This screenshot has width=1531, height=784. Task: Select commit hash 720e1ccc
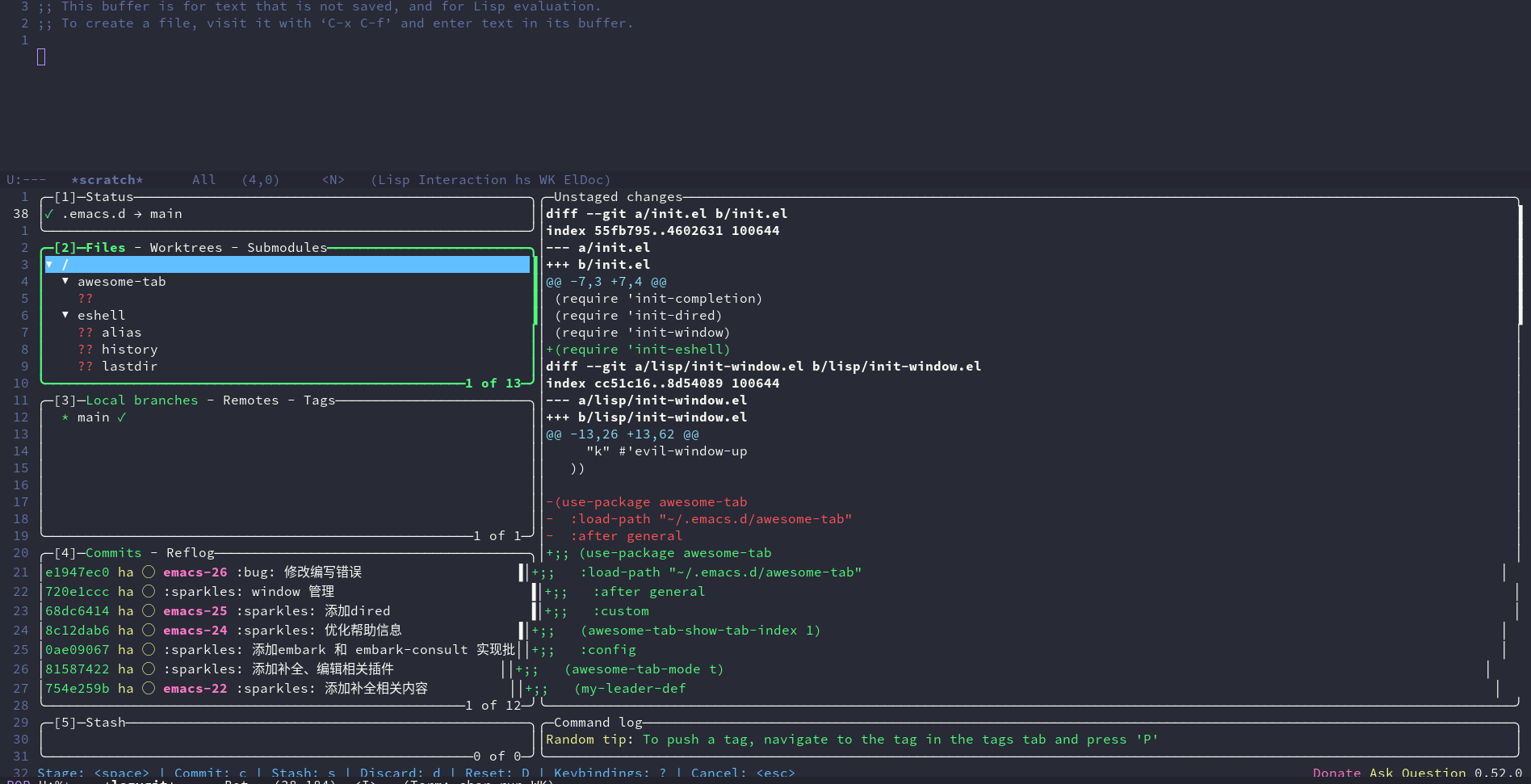77,591
